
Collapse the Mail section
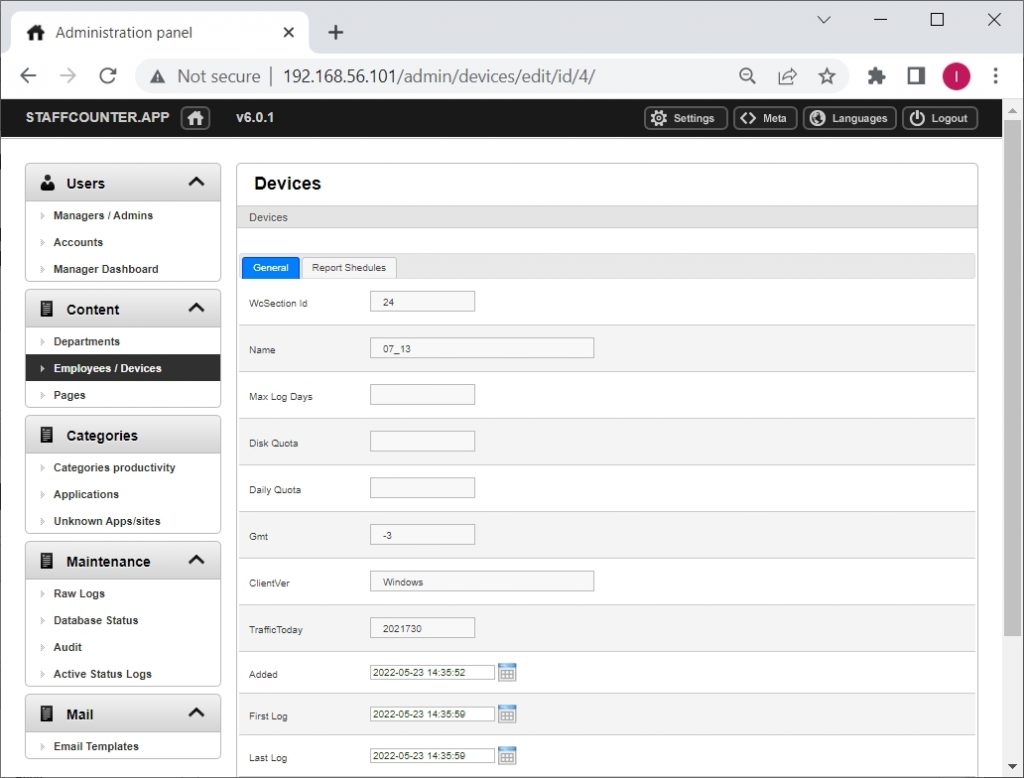(x=196, y=713)
